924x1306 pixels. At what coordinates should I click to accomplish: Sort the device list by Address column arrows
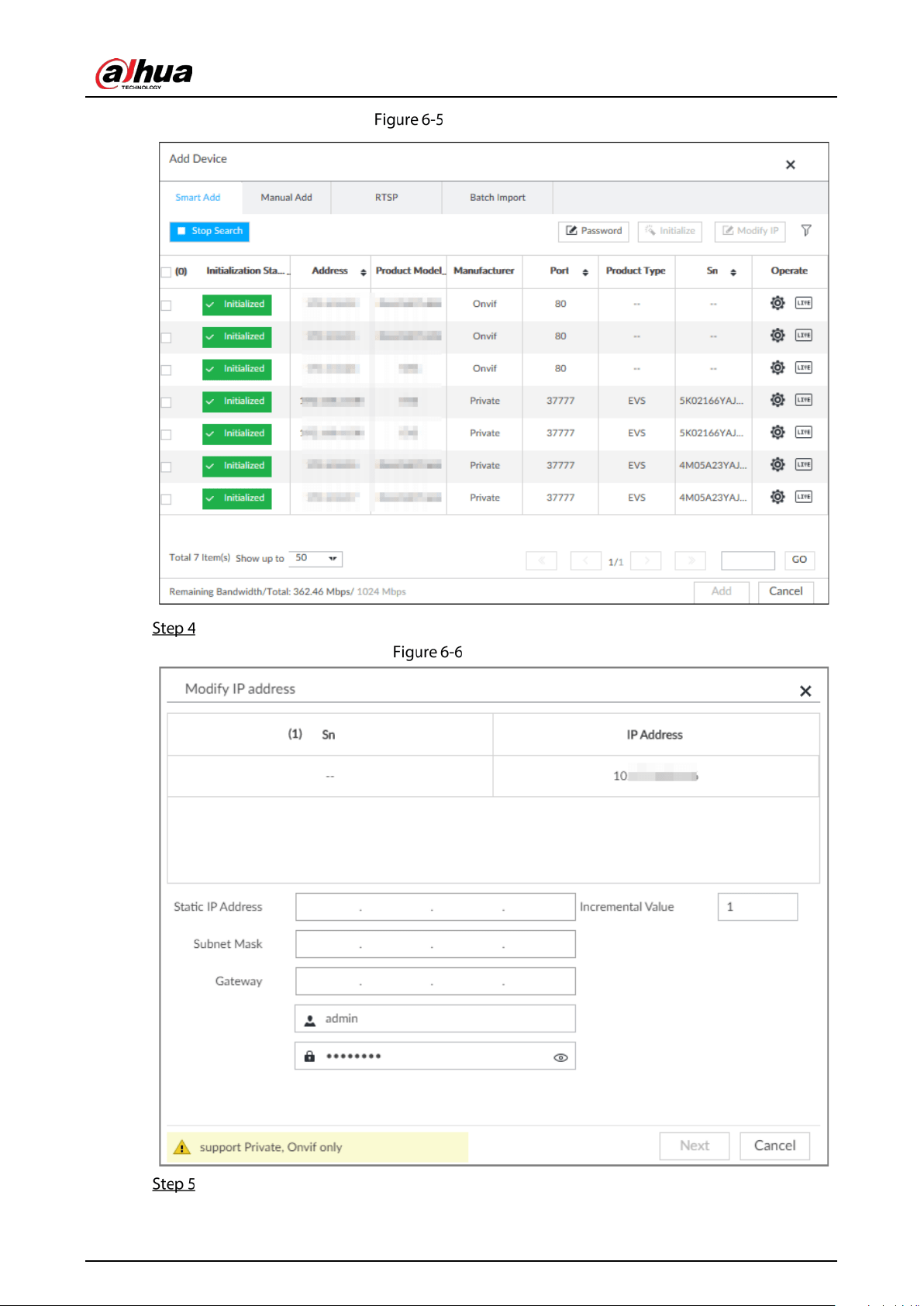(363, 272)
